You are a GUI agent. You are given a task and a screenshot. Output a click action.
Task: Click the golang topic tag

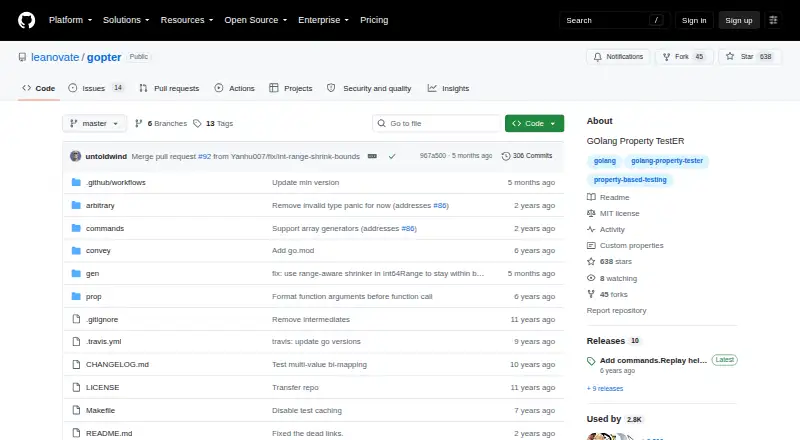(605, 161)
